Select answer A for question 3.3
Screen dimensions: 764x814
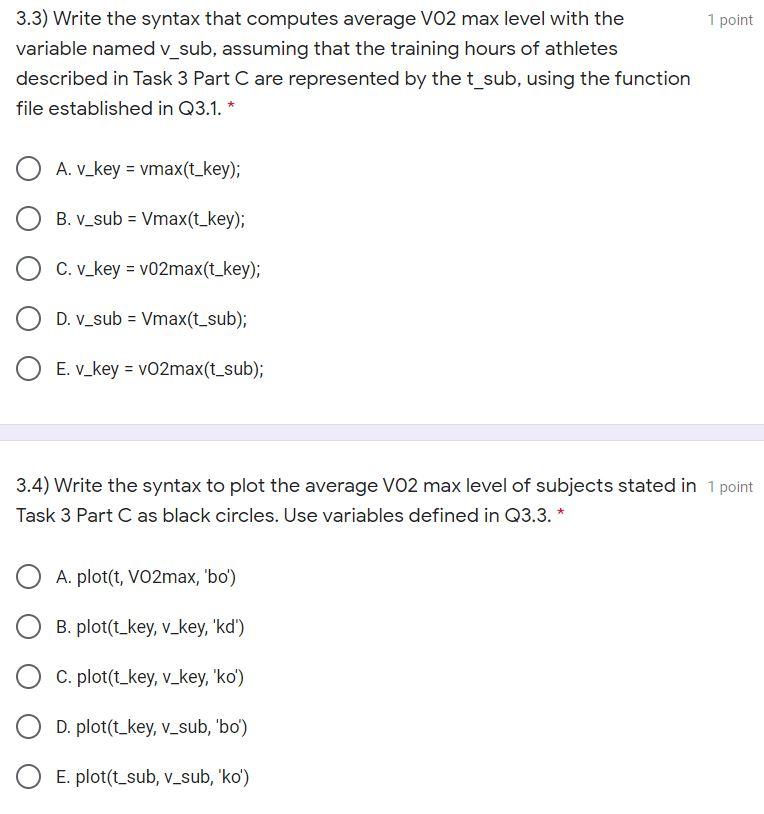(29, 168)
